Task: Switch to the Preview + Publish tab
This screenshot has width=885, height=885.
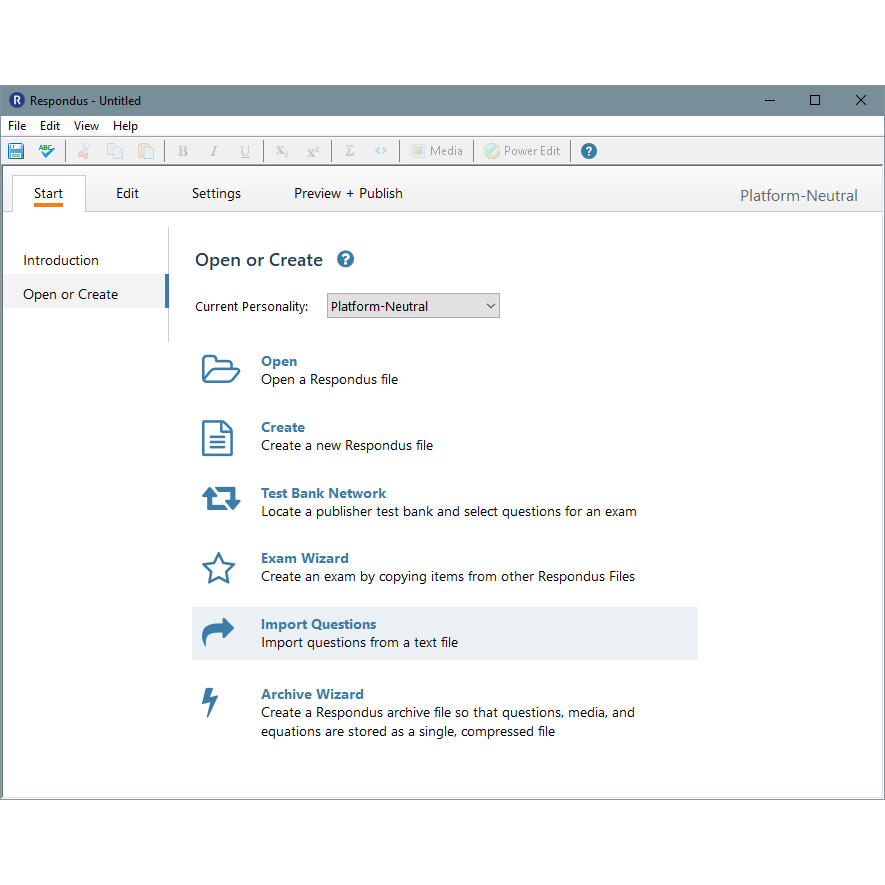Action: [x=348, y=194]
